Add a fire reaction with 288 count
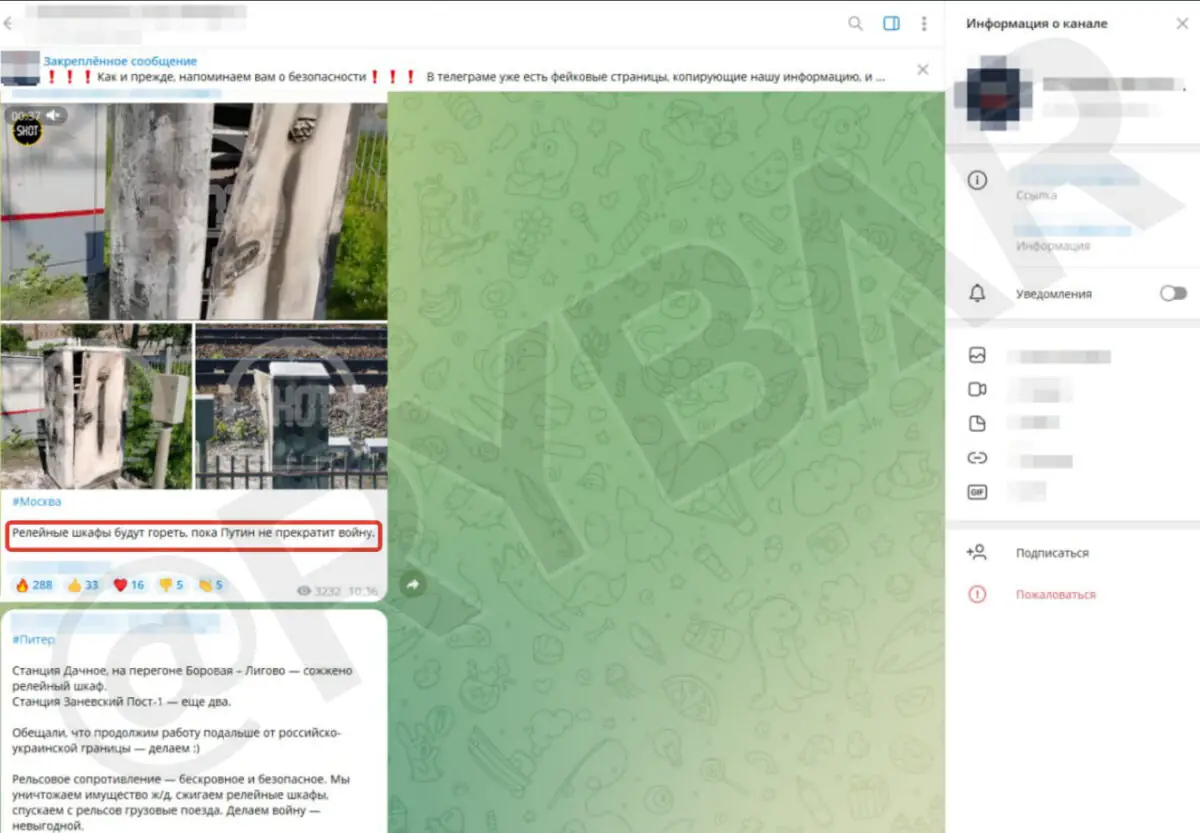1200x833 pixels. point(33,585)
